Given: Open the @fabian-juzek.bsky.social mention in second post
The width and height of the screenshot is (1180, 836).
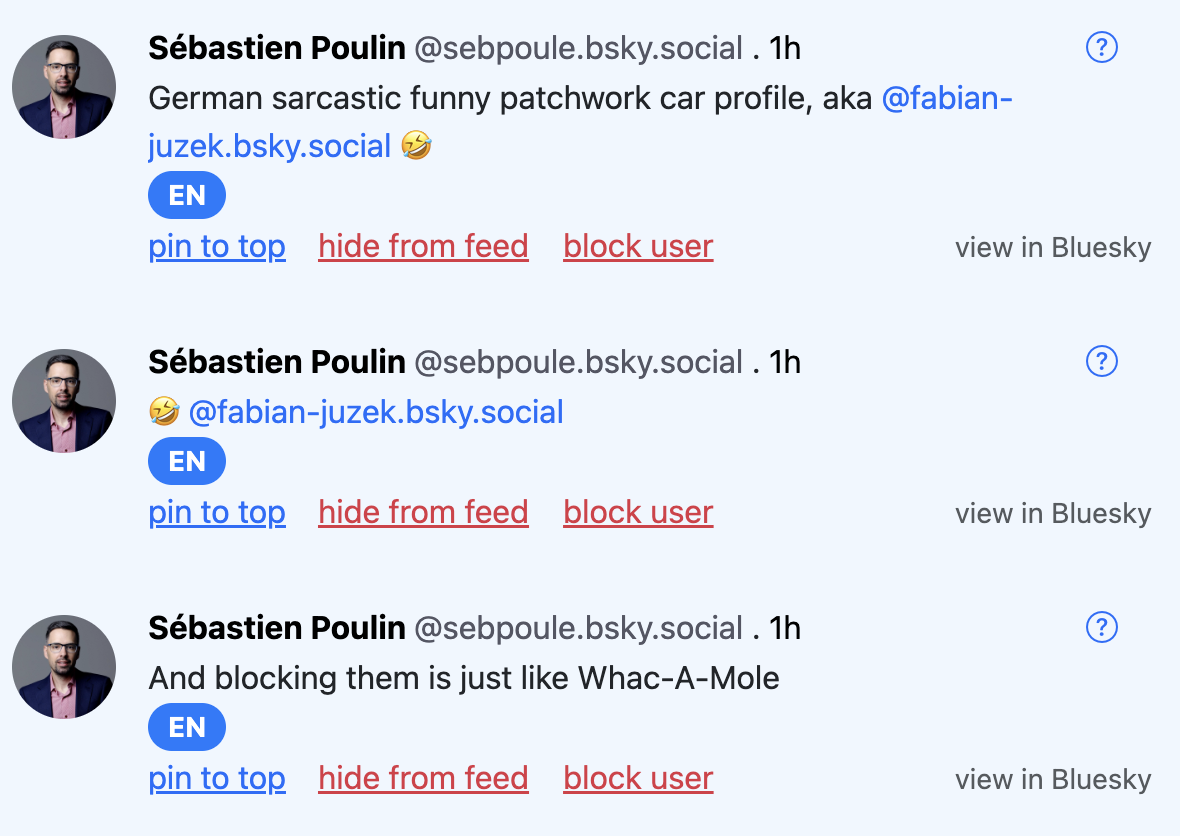Looking at the screenshot, I should (x=376, y=412).
